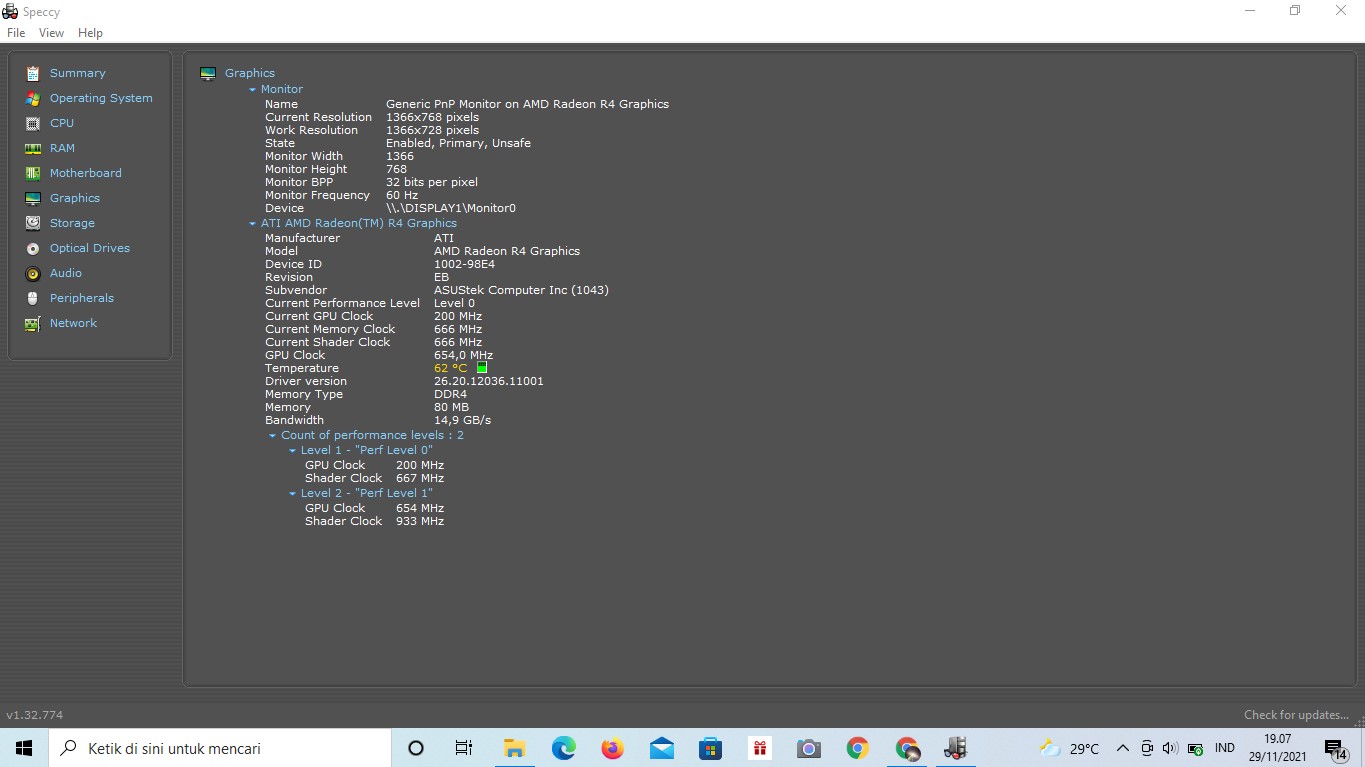Click the Windows Start button
Viewport: 1365px width, 767px height.
(24, 748)
